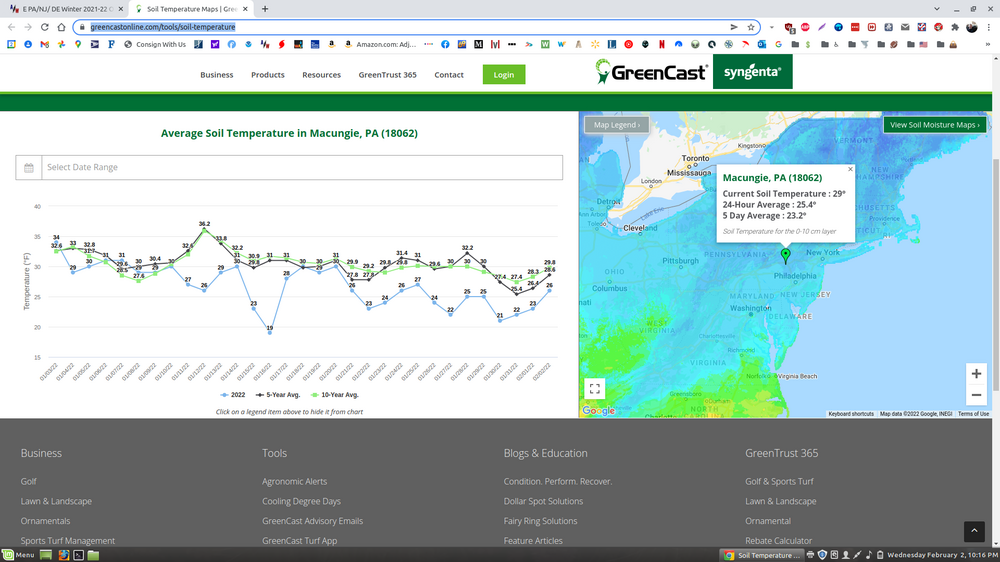Open the Products navigation menu
Image resolution: width=1000 pixels, height=562 pixels.
click(x=267, y=75)
